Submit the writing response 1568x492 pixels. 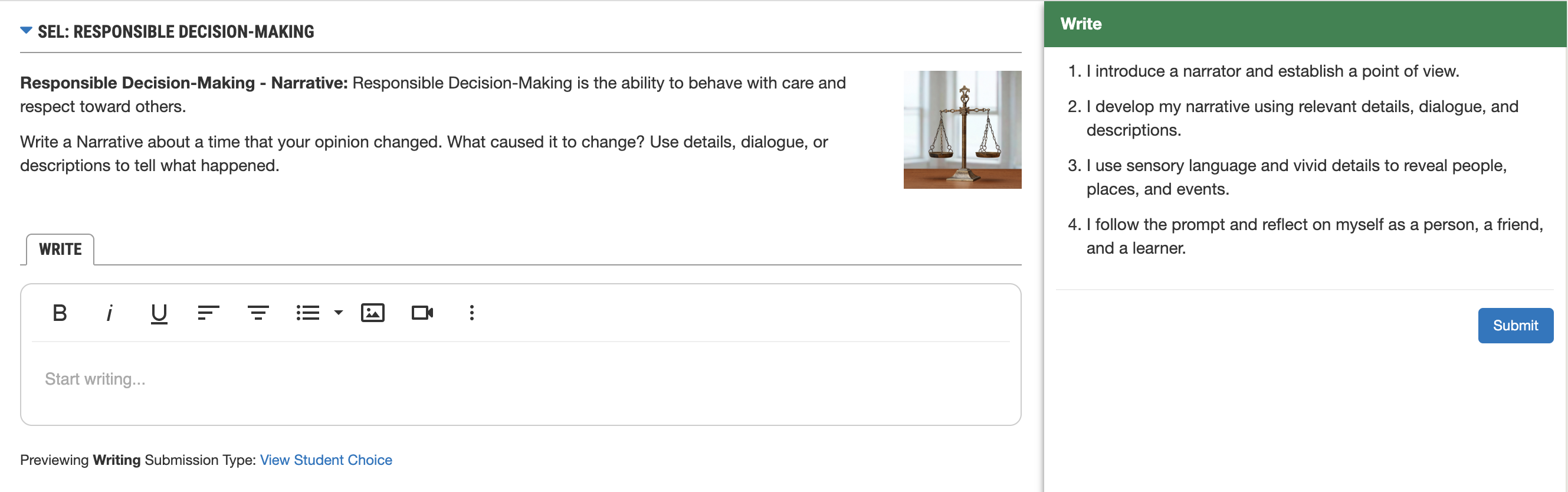point(1515,326)
